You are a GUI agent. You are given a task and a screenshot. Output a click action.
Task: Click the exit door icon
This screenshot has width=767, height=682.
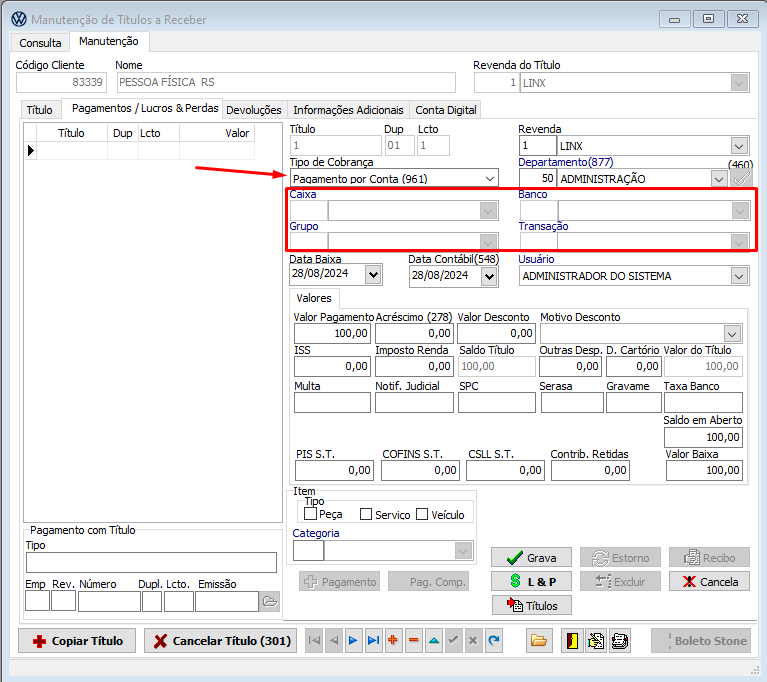(x=573, y=640)
